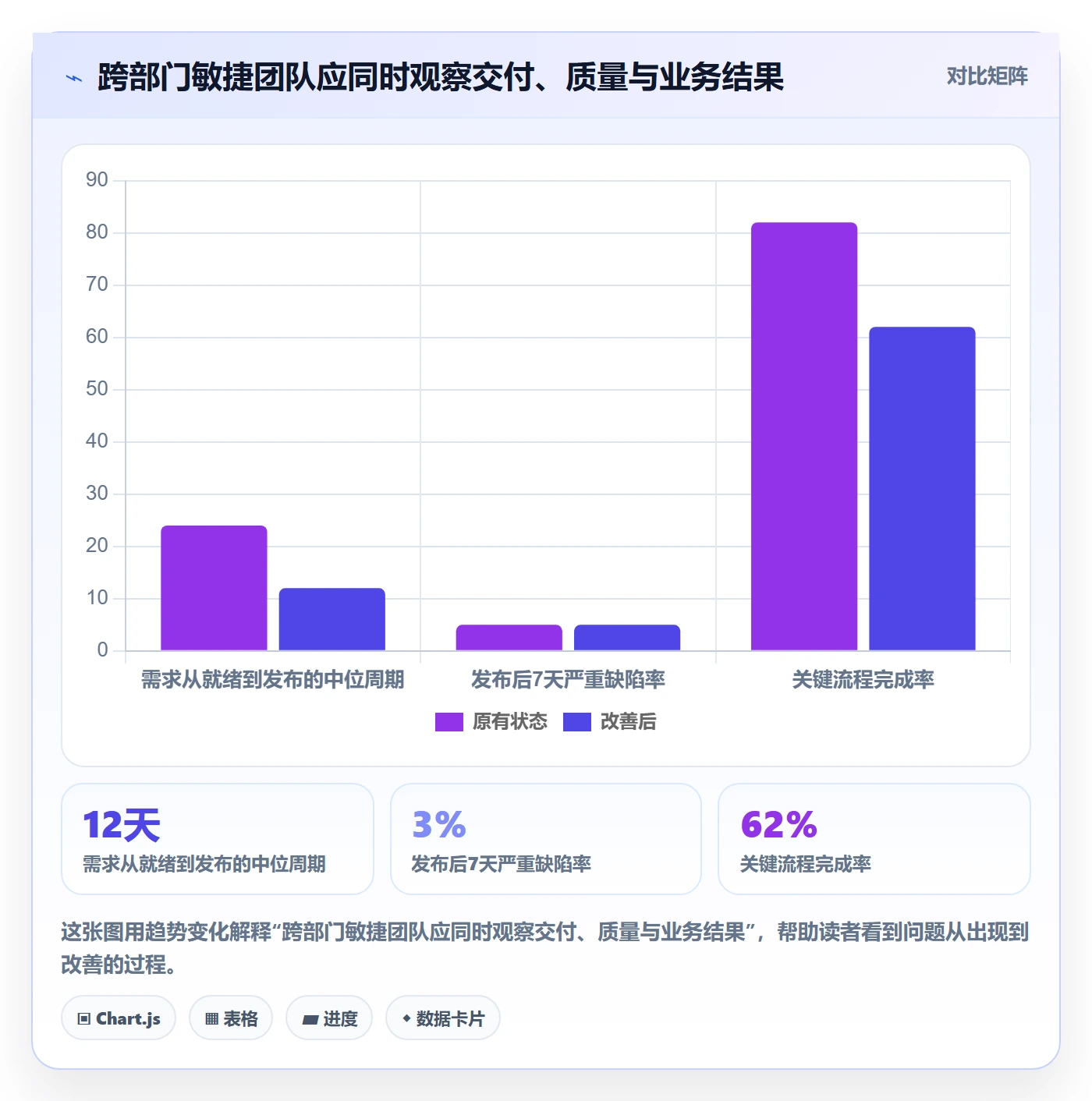Click the 3% card caption 发布后7天严重缺陷率
Image resolution: width=1092 pixels, height=1101 pixels.
tap(502, 864)
